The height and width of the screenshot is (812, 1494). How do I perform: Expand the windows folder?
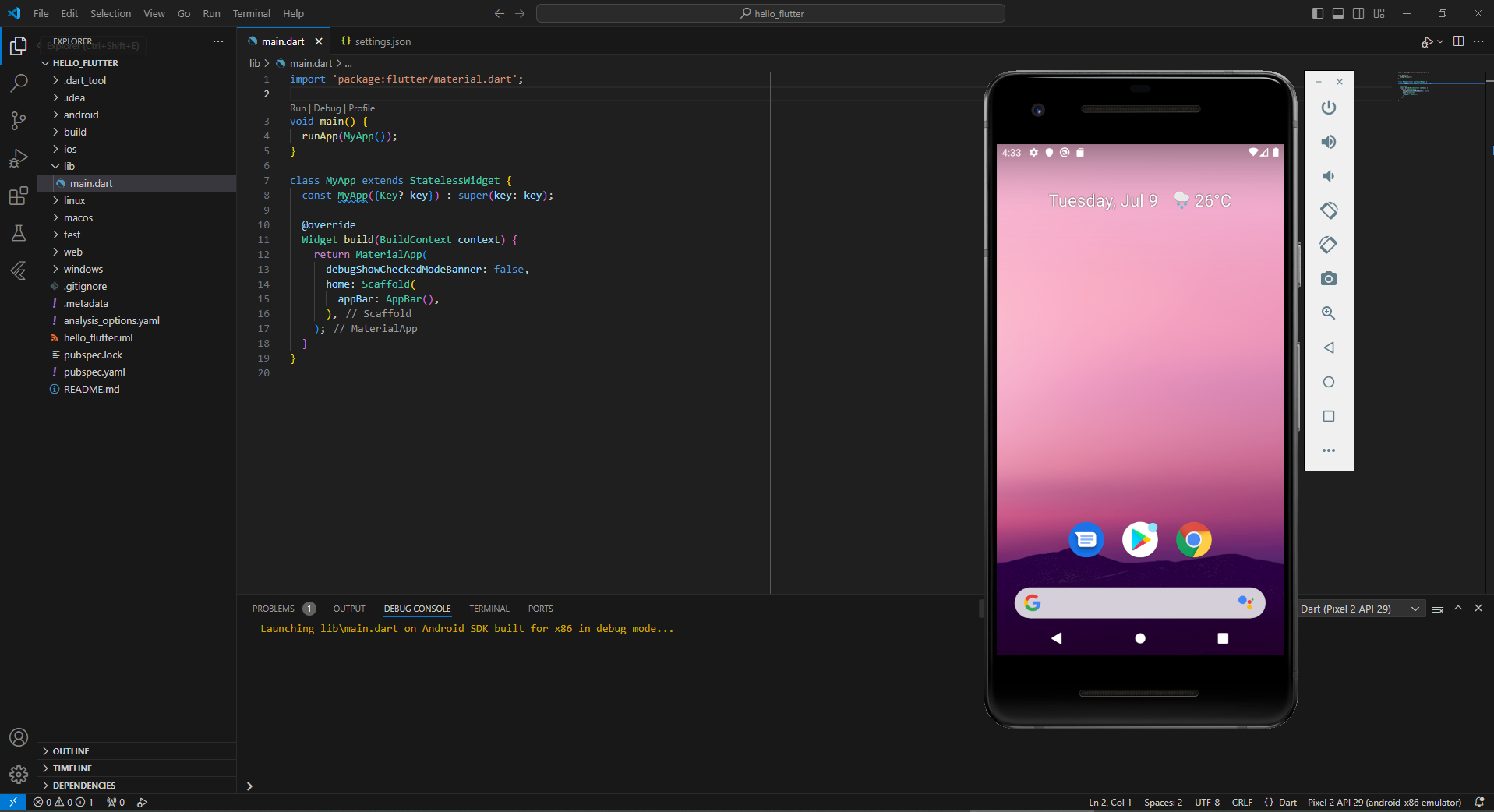click(136, 269)
